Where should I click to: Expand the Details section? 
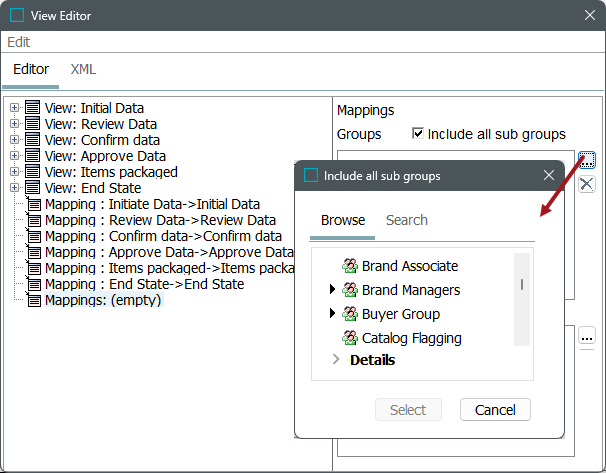click(x=336, y=360)
